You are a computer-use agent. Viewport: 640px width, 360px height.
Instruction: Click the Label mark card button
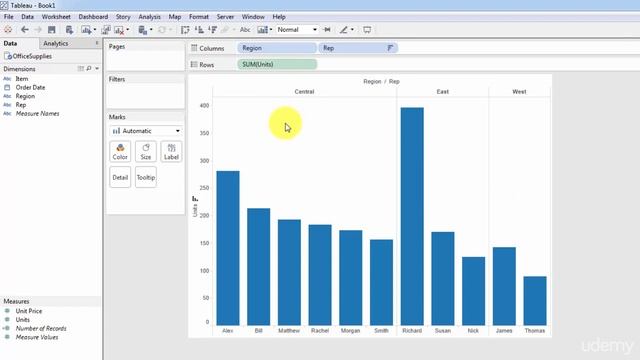(x=171, y=151)
